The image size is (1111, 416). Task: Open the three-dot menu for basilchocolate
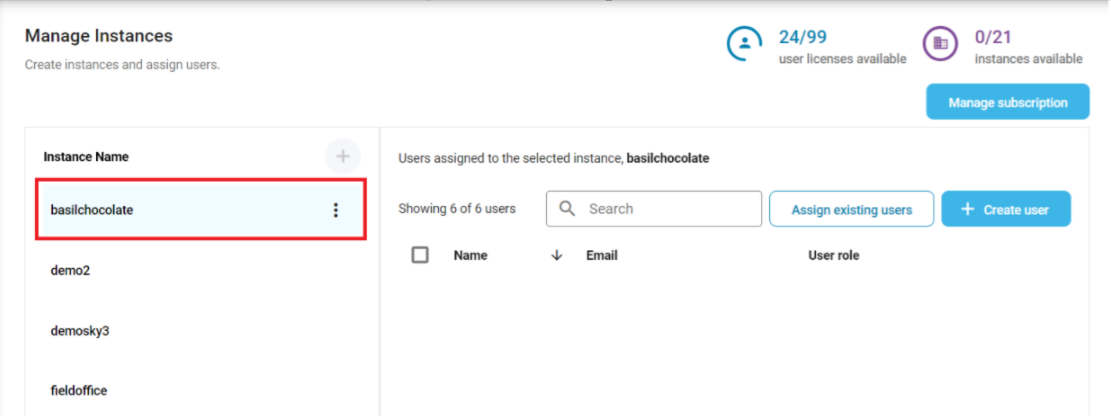(336, 210)
